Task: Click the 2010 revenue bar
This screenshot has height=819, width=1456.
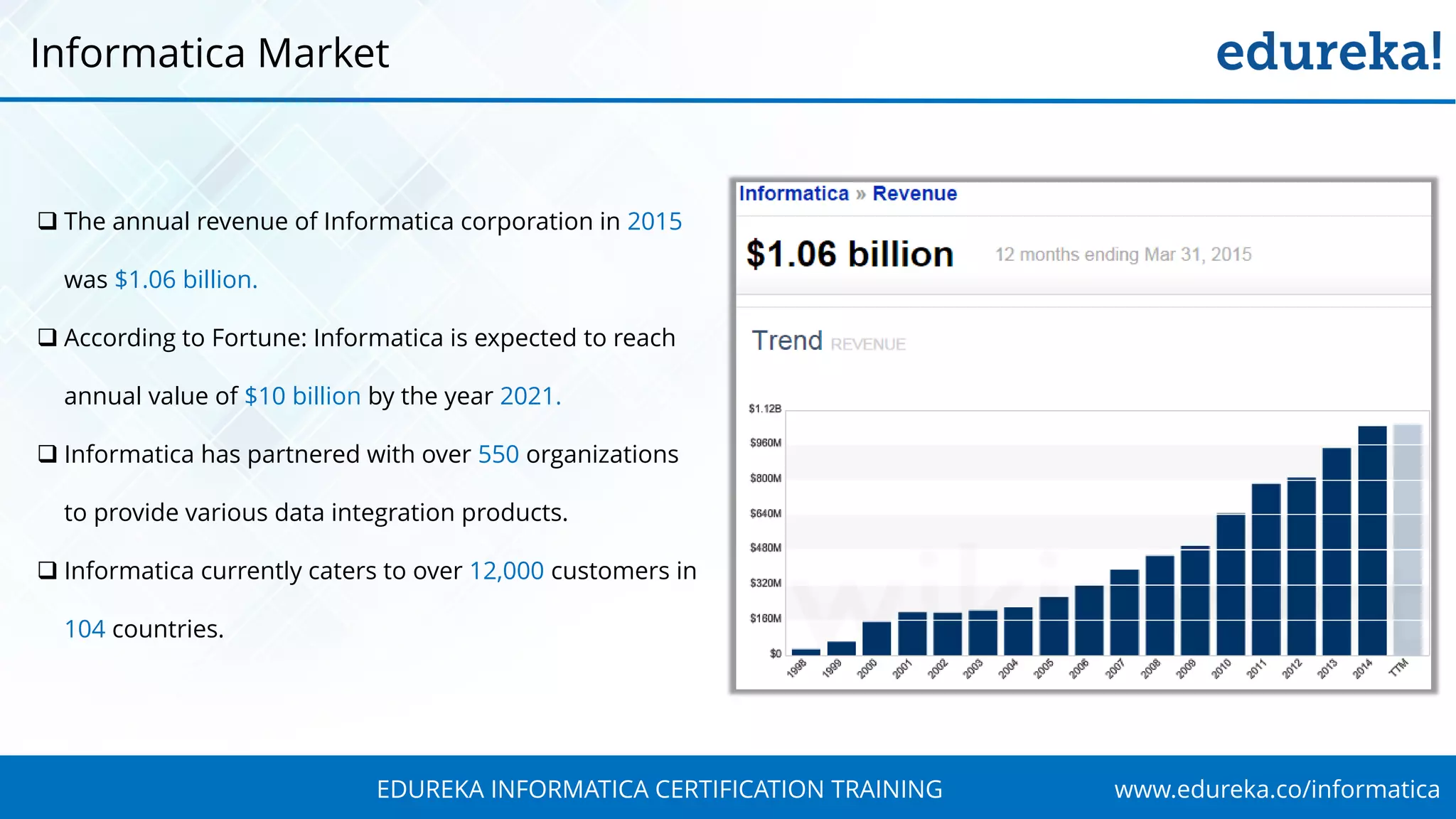Action: [1231, 584]
